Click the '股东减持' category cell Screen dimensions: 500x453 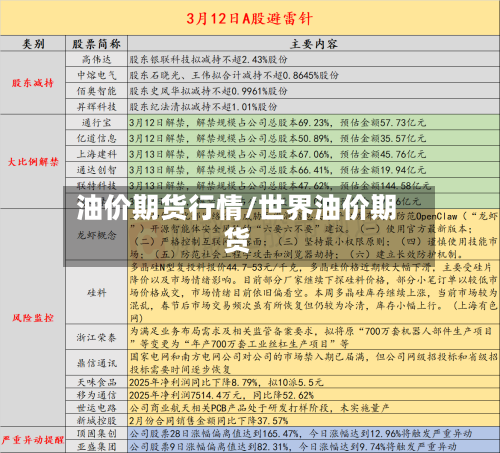33,83
